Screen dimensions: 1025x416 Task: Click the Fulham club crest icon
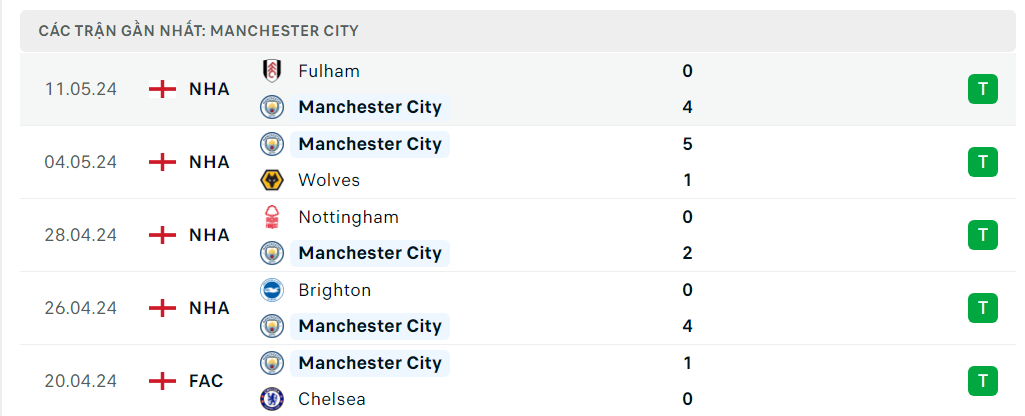271,71
